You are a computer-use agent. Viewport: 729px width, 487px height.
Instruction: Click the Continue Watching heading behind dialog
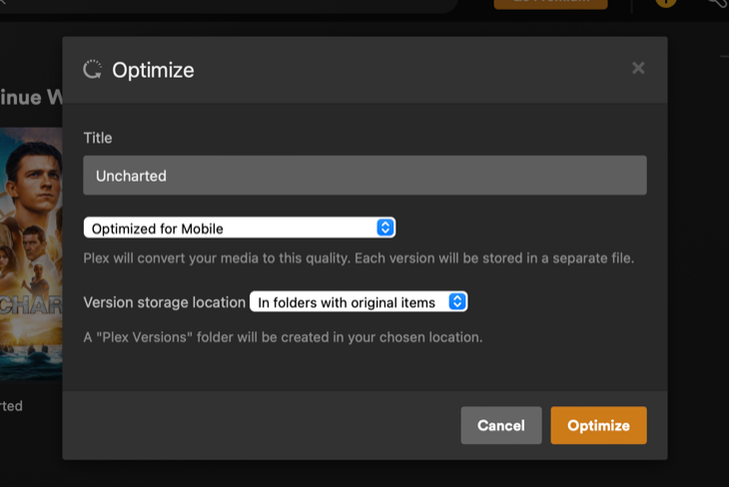tap(30, 97)
